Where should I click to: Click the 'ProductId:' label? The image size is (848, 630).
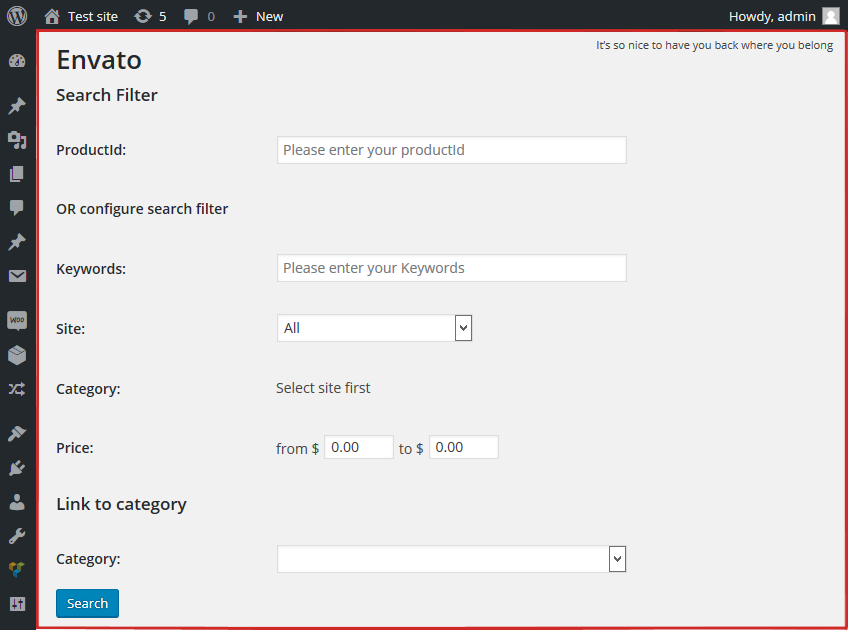click(91, 150)
